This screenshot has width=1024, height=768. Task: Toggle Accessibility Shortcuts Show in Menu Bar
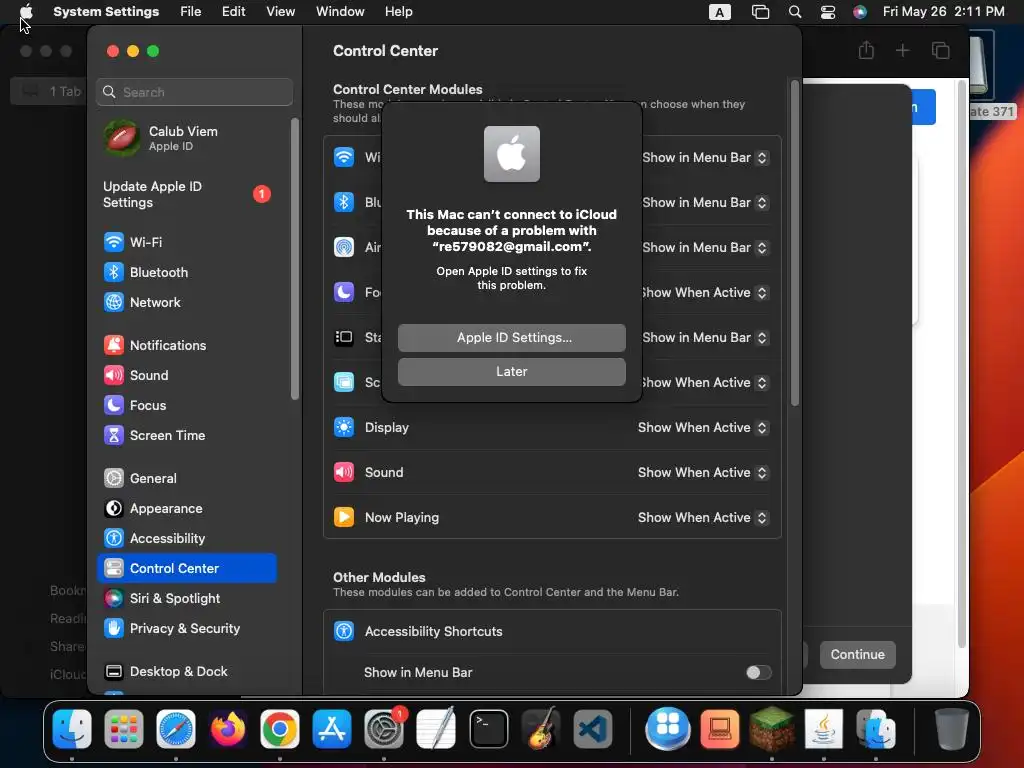coord(758,672)
